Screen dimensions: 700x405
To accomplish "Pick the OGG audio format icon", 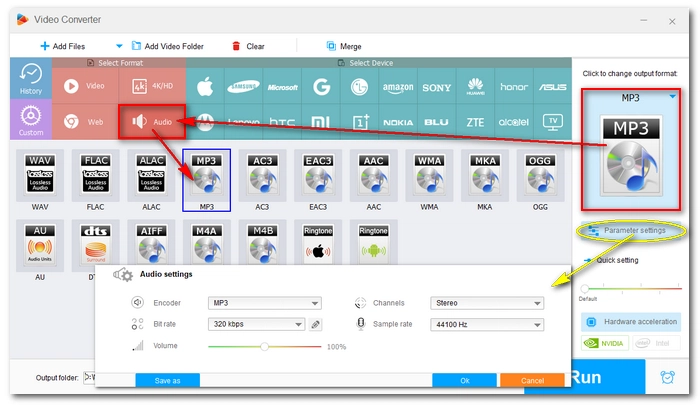I will [x=541, y=176].
